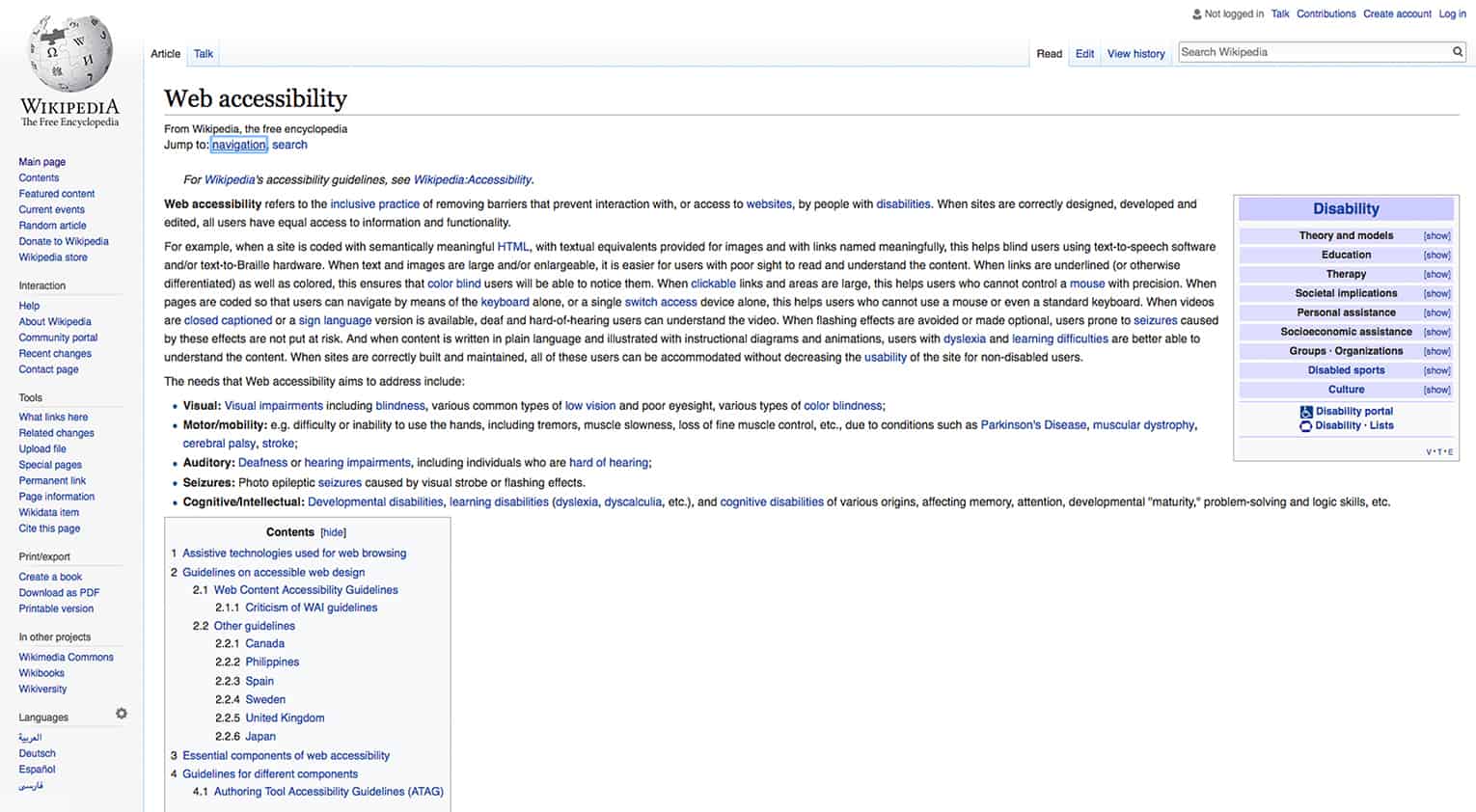This screenshot has width=1476, height=812.
Task: Open the Wikimedia Commons link
Action: coord(66,658)
